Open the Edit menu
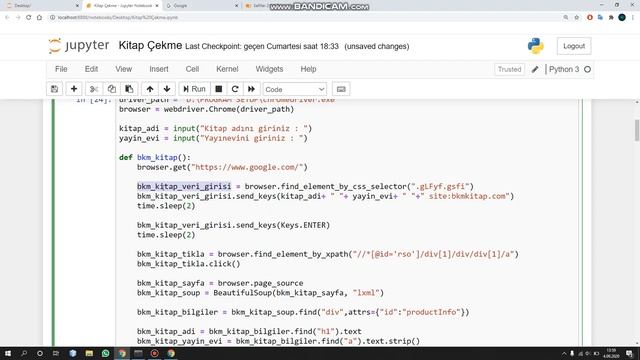Viewport: 640px width, 360px height. tap(91, 69)
